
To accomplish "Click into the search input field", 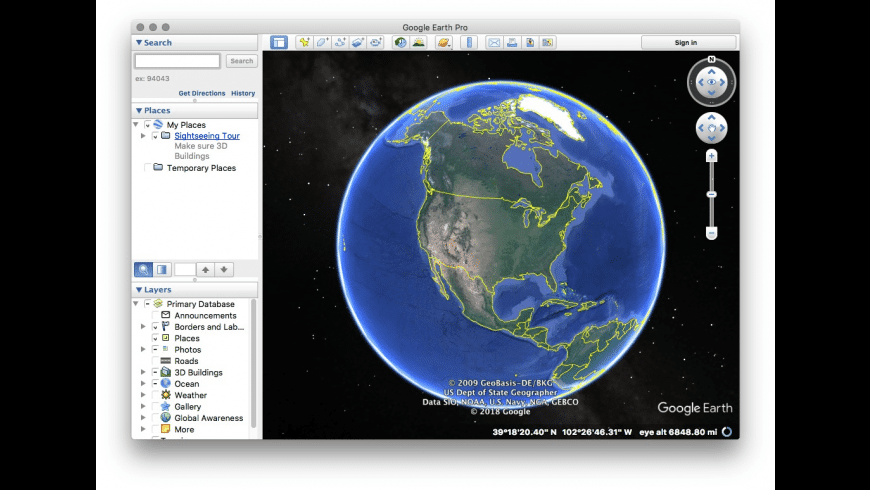I will [x=178, y=61].
